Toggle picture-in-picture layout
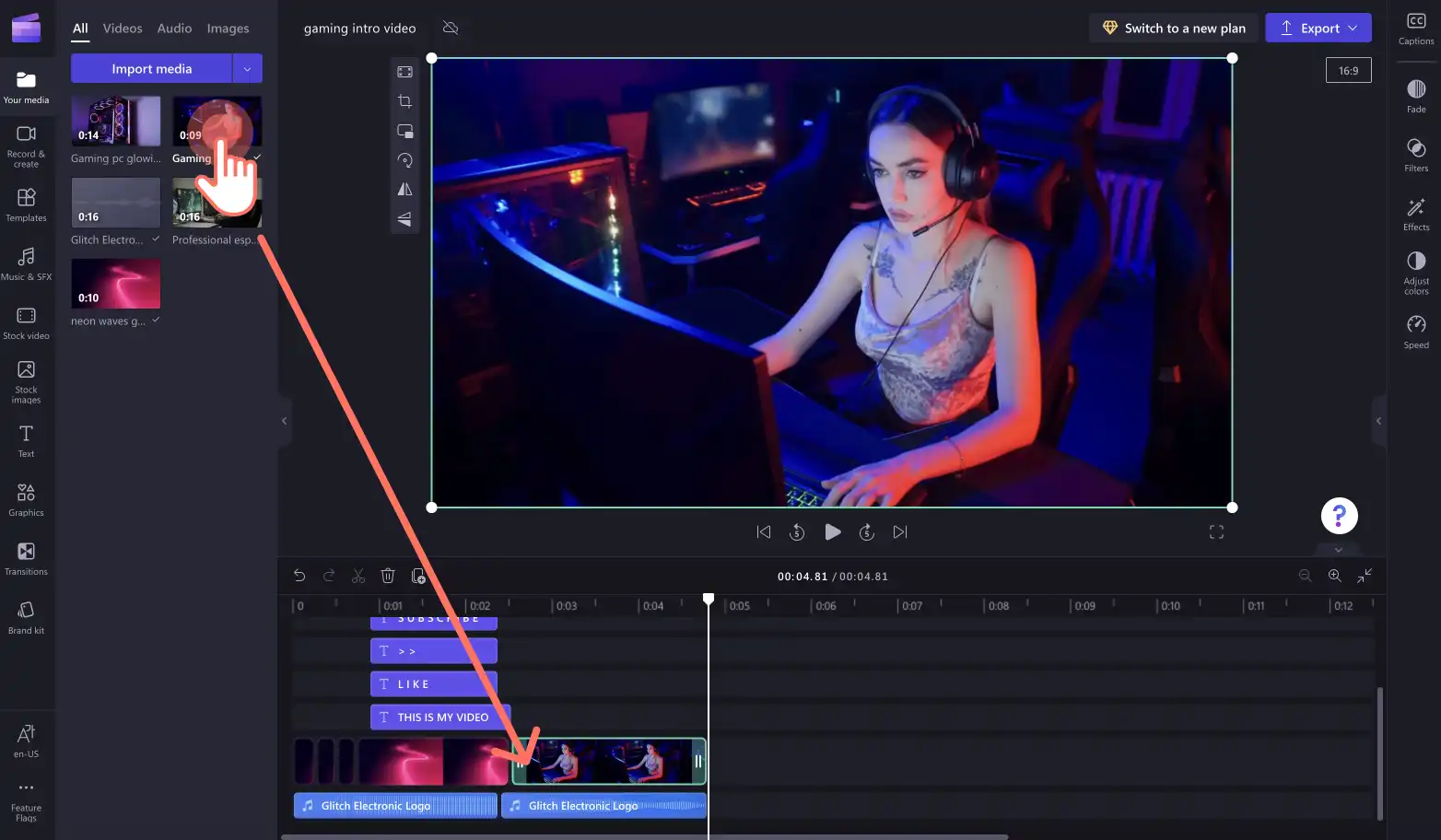 point(404,131)
